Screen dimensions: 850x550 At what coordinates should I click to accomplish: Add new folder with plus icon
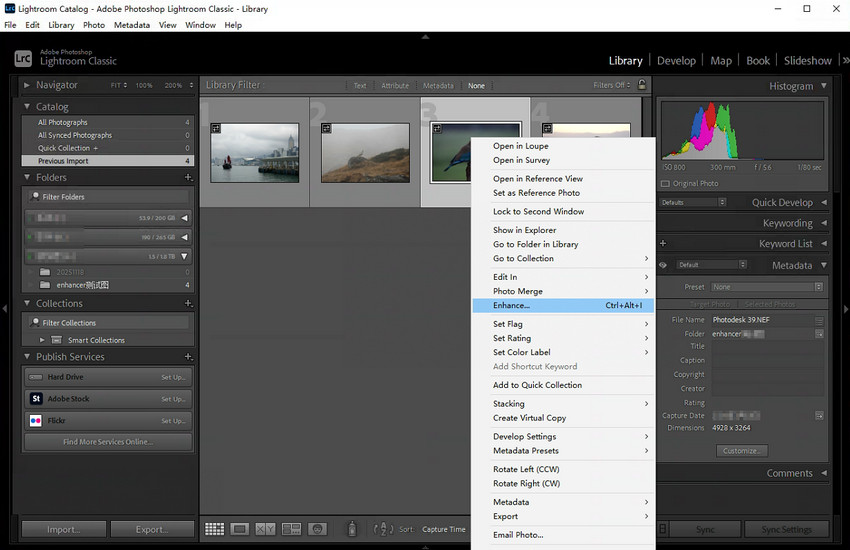tap(188, 177)
